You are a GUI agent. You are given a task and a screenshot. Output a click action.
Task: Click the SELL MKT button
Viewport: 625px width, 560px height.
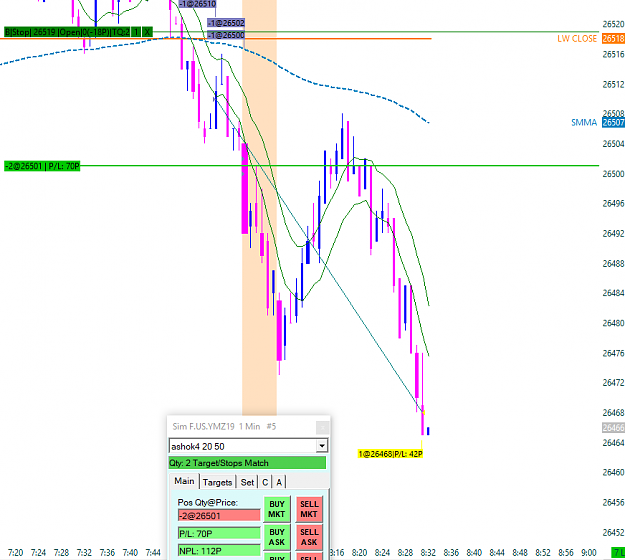[x=309, y=509]
